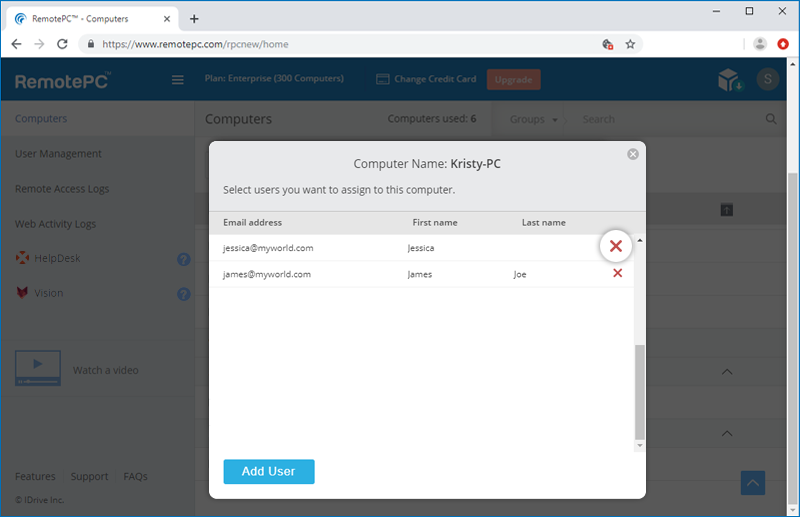The image size is (800, 517).
Task: Click the Email address column header
Action: [253, 223]
